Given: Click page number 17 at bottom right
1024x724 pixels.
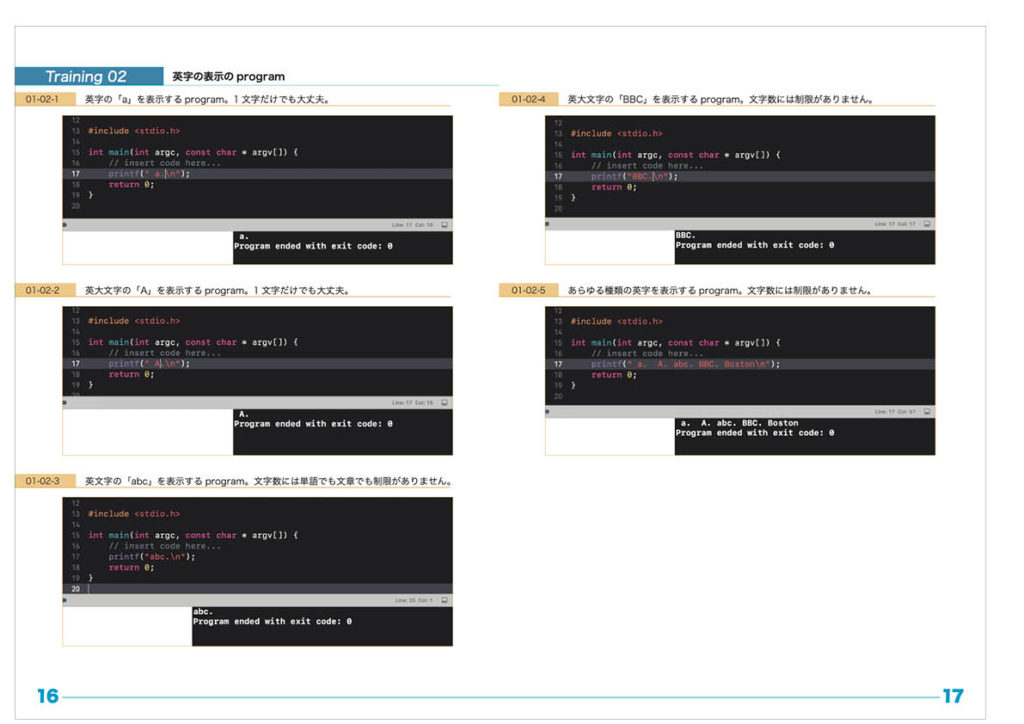Looking at the screenshot, I should [952, 696].
